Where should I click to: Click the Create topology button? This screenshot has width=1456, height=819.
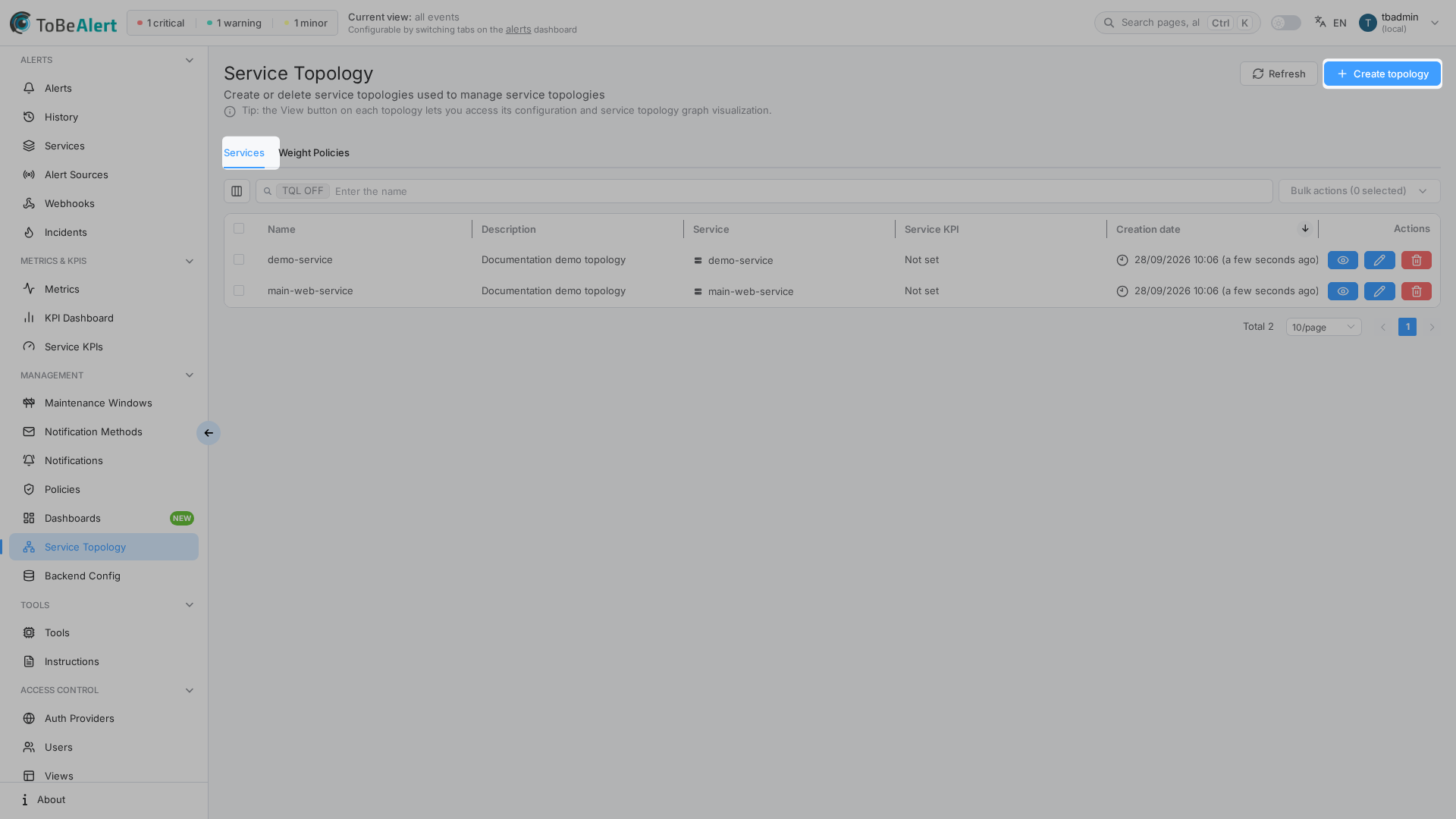pyautogui.click(x=1382, y=74)
